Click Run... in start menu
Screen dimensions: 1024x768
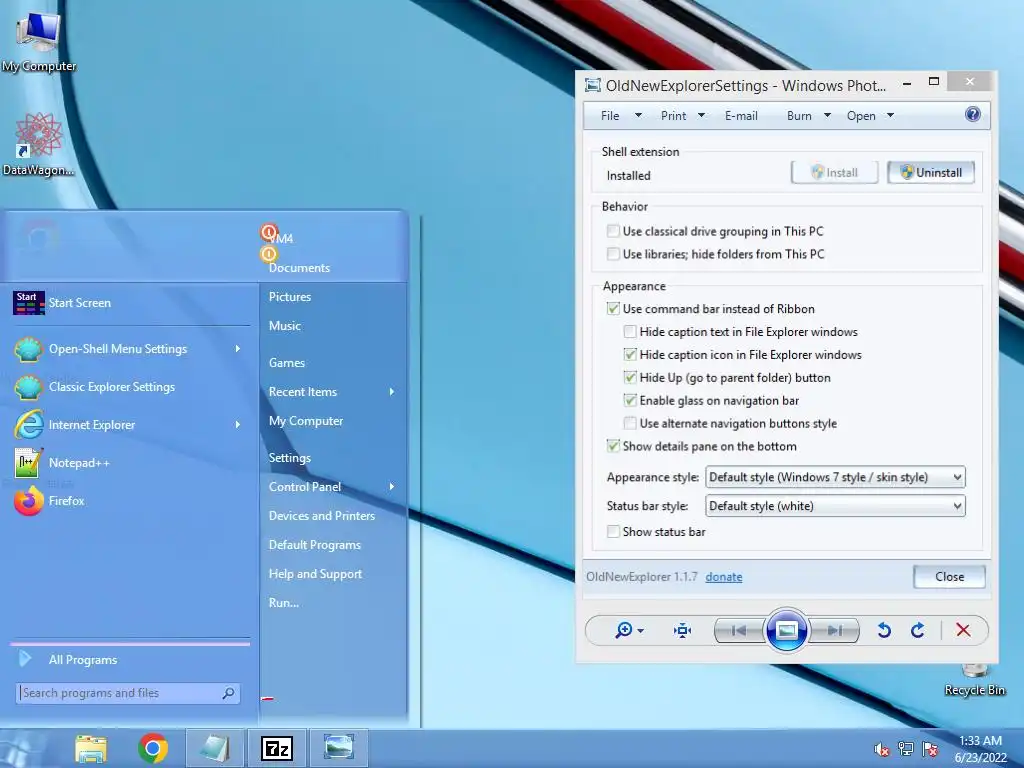(x=284, y=603)
